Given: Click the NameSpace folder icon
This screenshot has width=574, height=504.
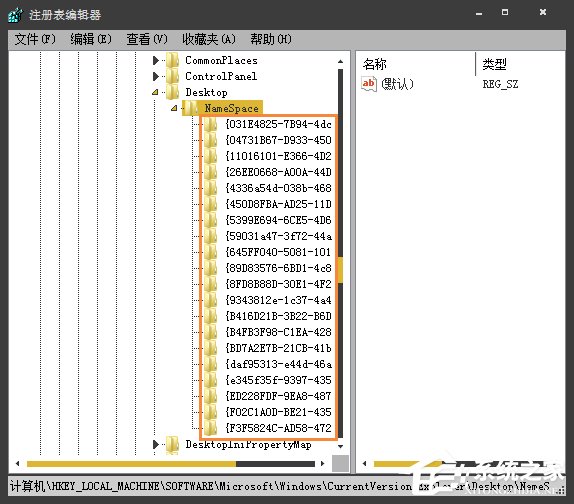Looking at the screenshot, I should pyautogui.click(x=191, y=108).
